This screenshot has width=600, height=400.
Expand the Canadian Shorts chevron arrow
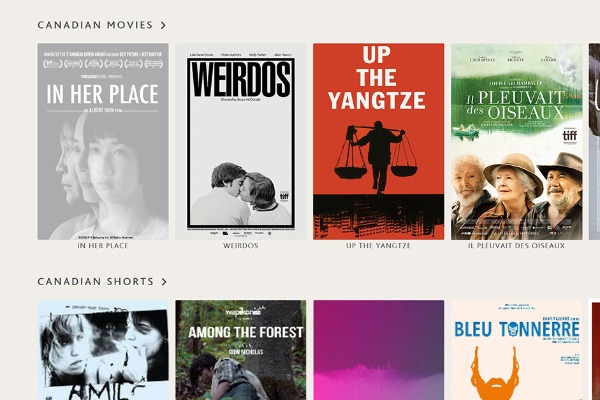164,282
